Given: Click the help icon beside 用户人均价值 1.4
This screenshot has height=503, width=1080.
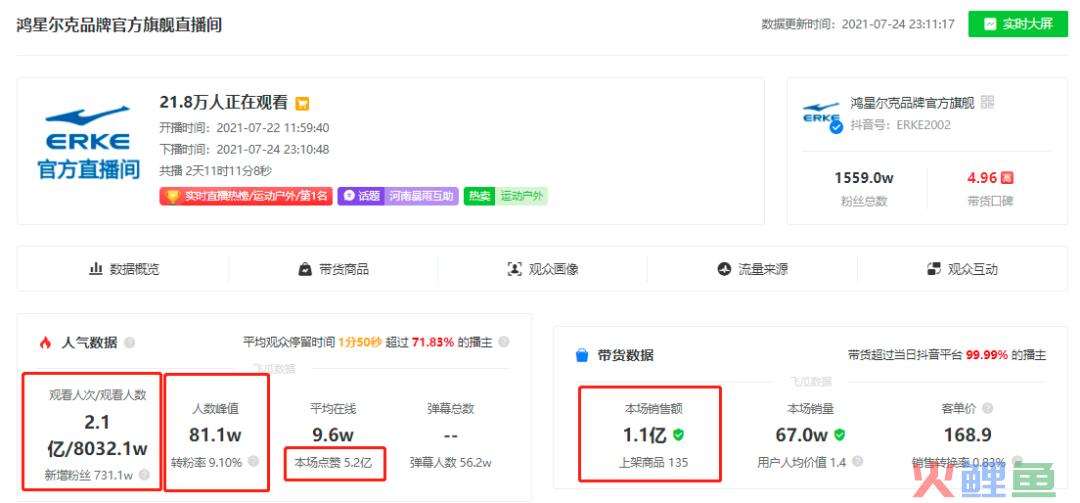Looking at the screenshot, I should click(x=857, y=462).
